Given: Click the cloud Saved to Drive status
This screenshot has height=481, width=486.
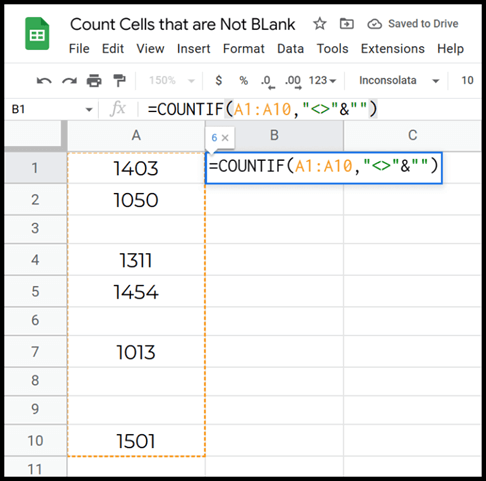Looking at the screenshot, I should 413,24.
